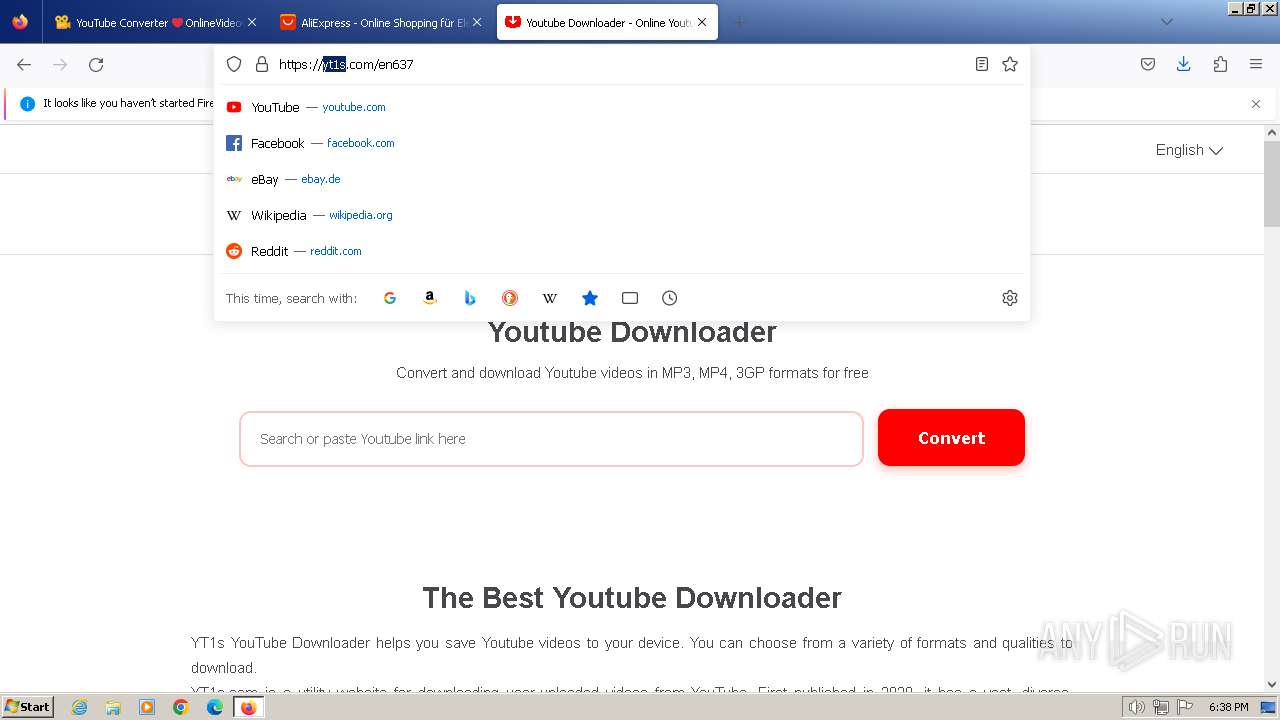Search with Bing one-off icon
Screen dimensions: 1280x720
tap(470, 298)
